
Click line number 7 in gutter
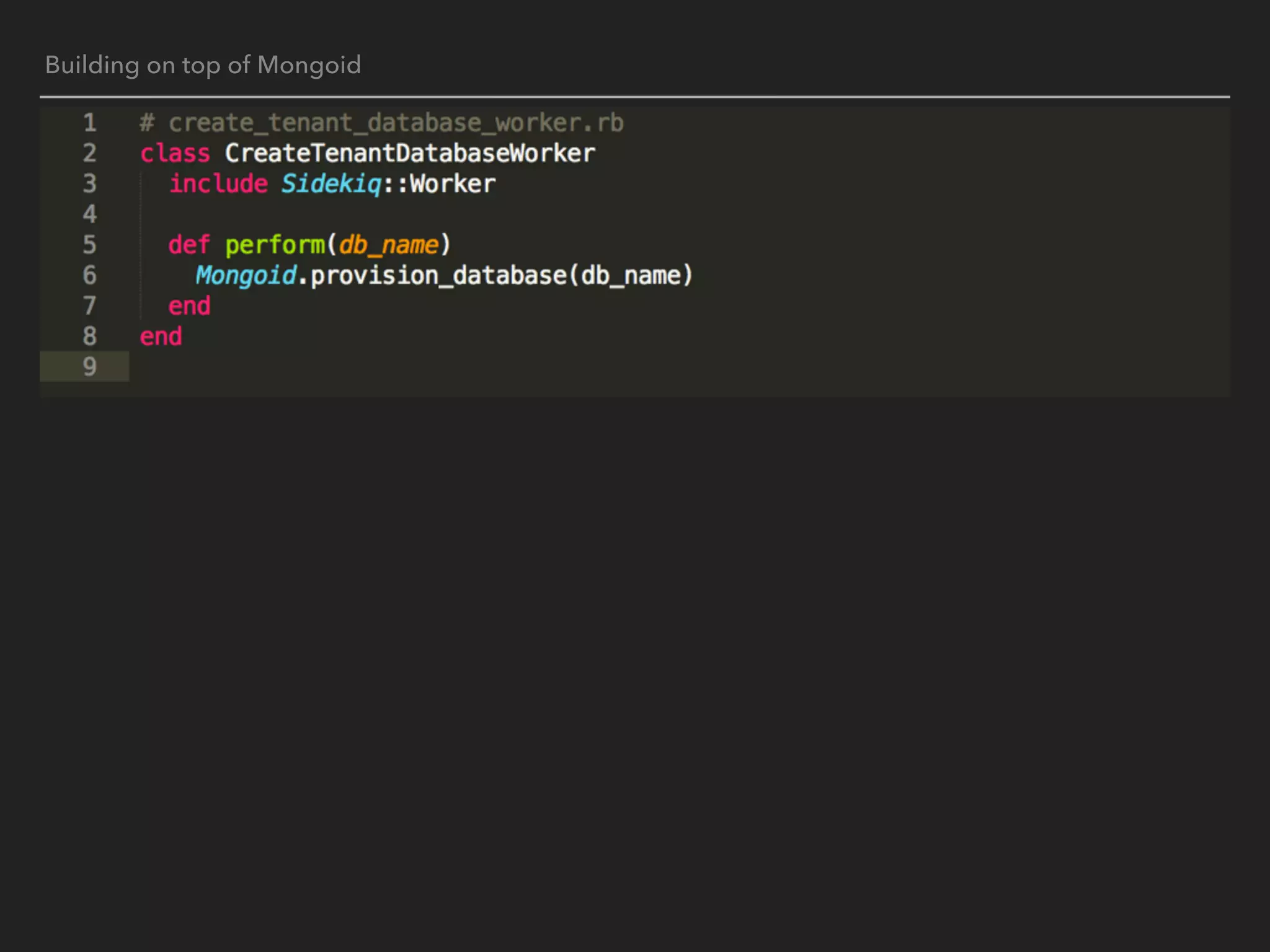pos(90,306)
